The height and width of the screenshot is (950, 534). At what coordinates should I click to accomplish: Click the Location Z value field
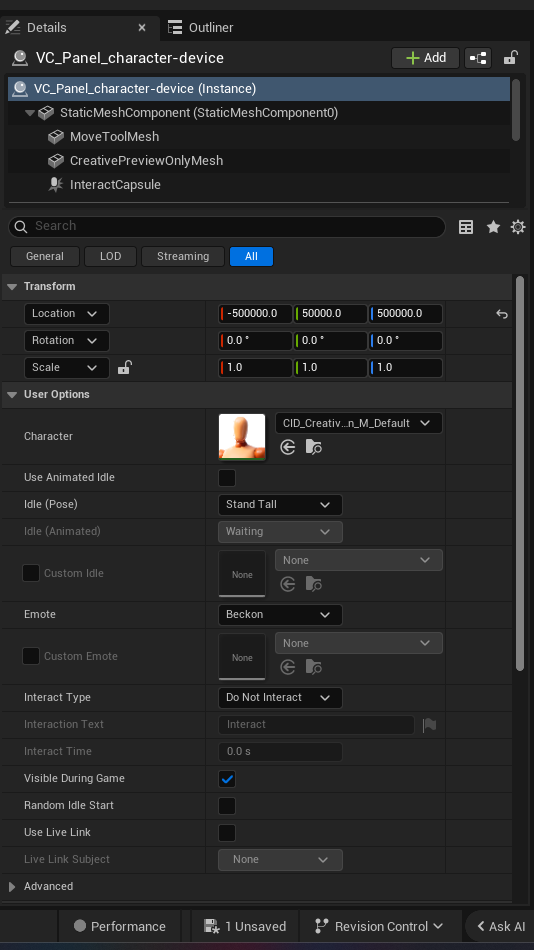[406, 314]
